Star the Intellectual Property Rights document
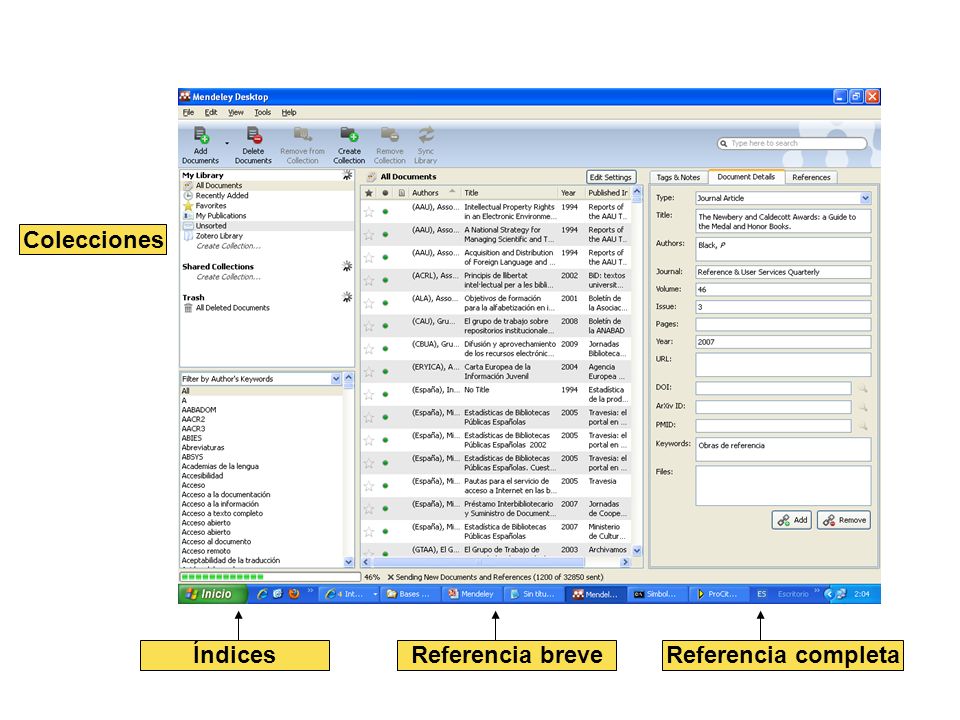960x720 pixels. pyautogui.click(x=369, y=212)
